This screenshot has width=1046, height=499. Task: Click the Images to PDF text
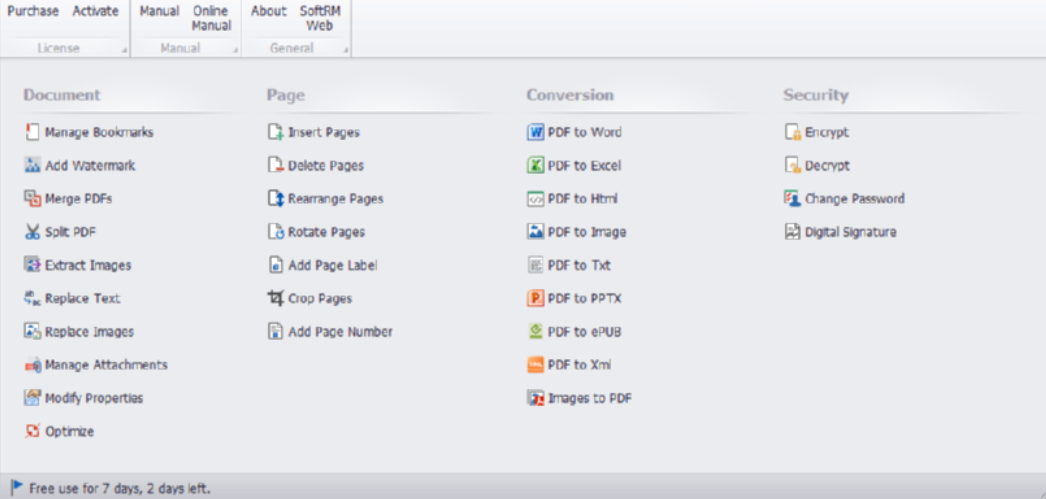point(590,398)
